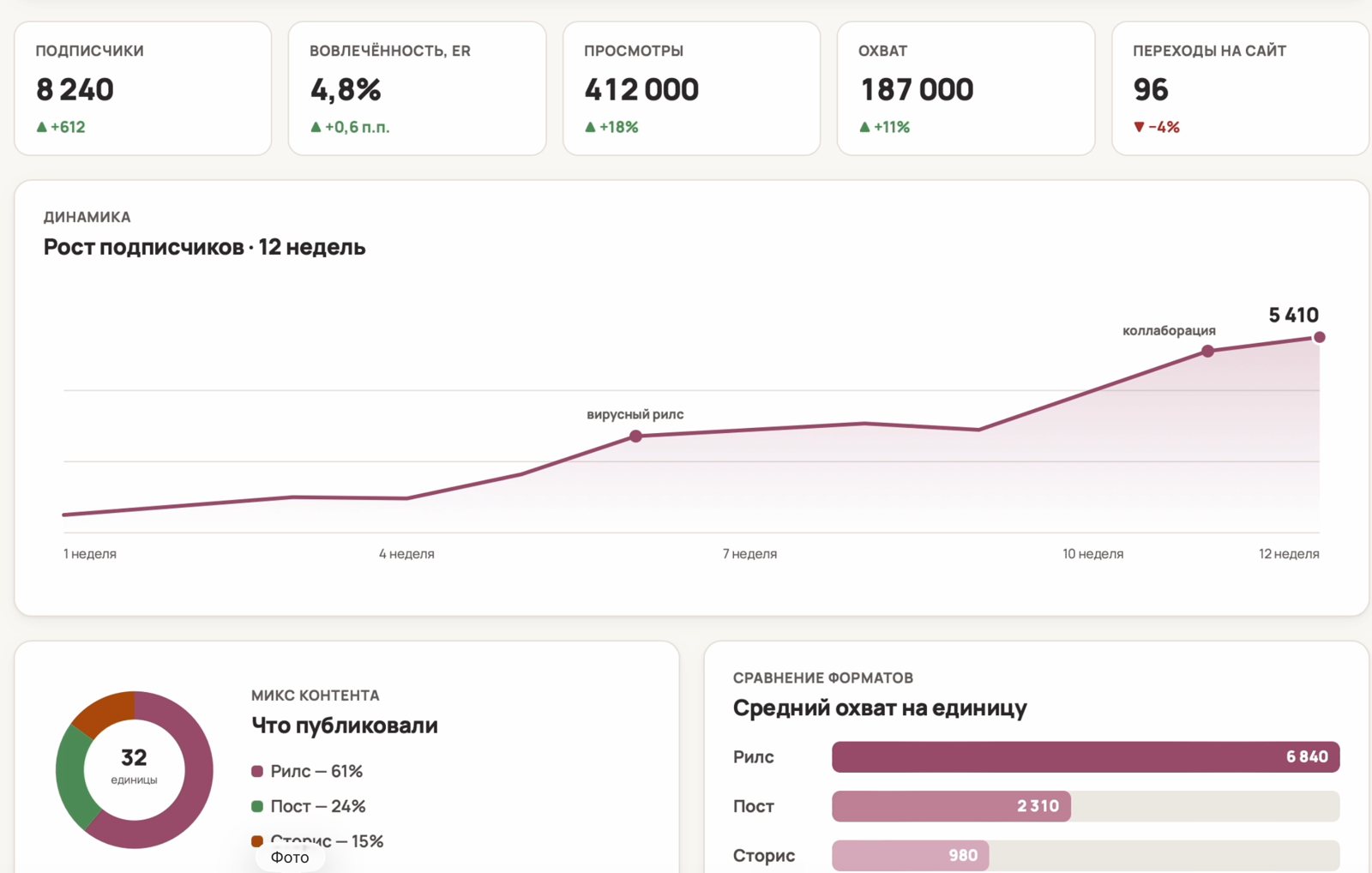Click the коллаборация point on the chart

point(1207,351)
